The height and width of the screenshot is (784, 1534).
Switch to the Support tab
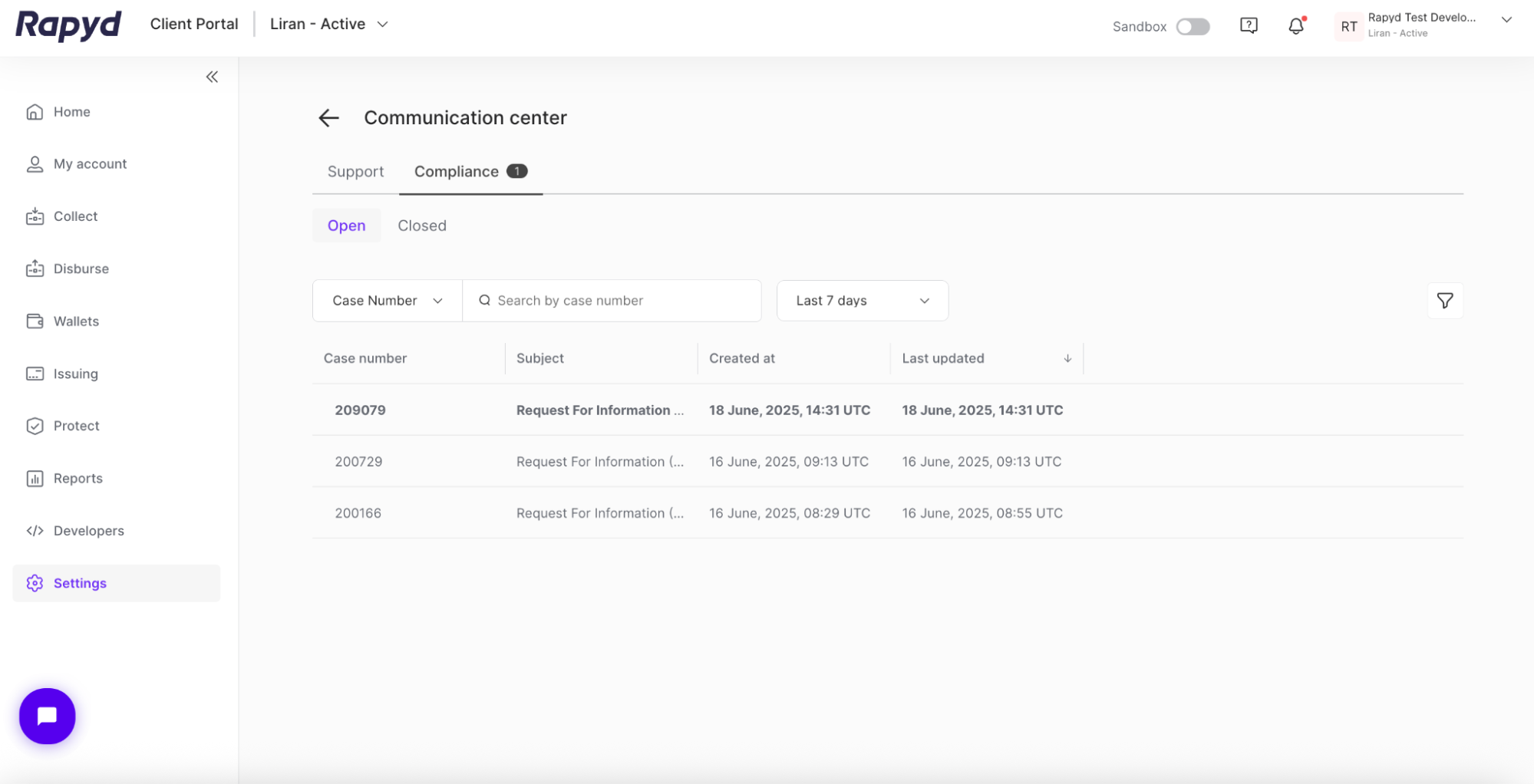[355, 171]
